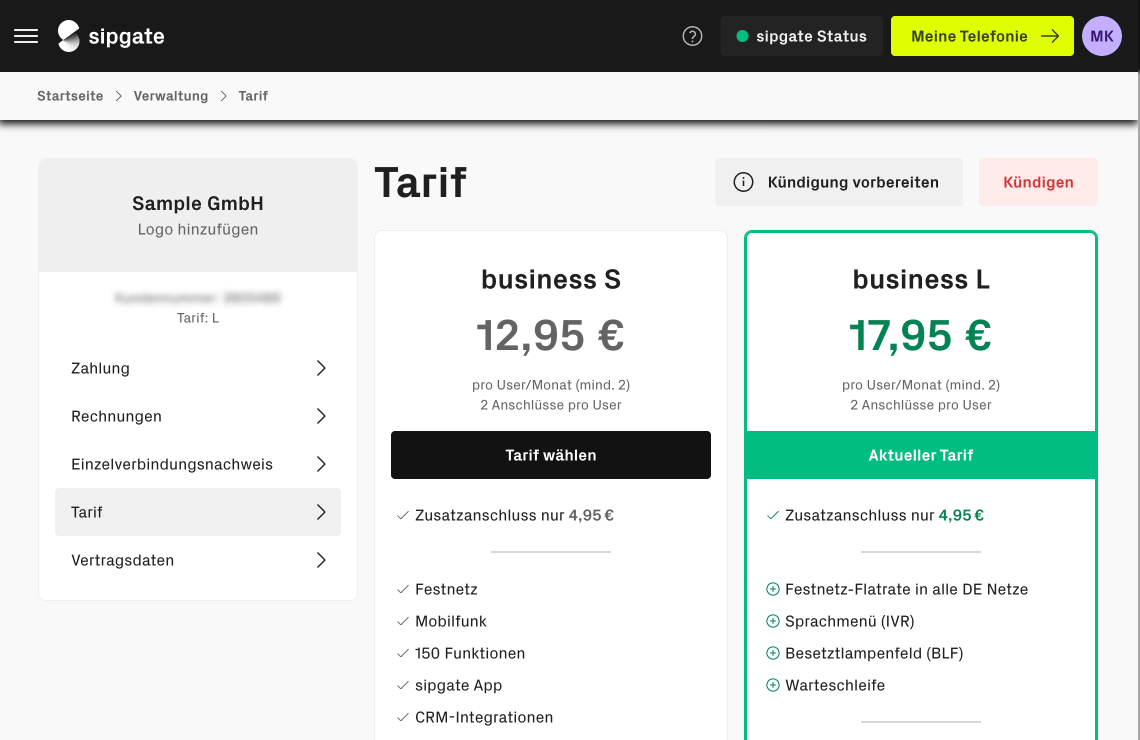Click Logo hinzufügen under Sample GmbH
Viewport: 1140px width, 740px height.
tap(198, 229)
